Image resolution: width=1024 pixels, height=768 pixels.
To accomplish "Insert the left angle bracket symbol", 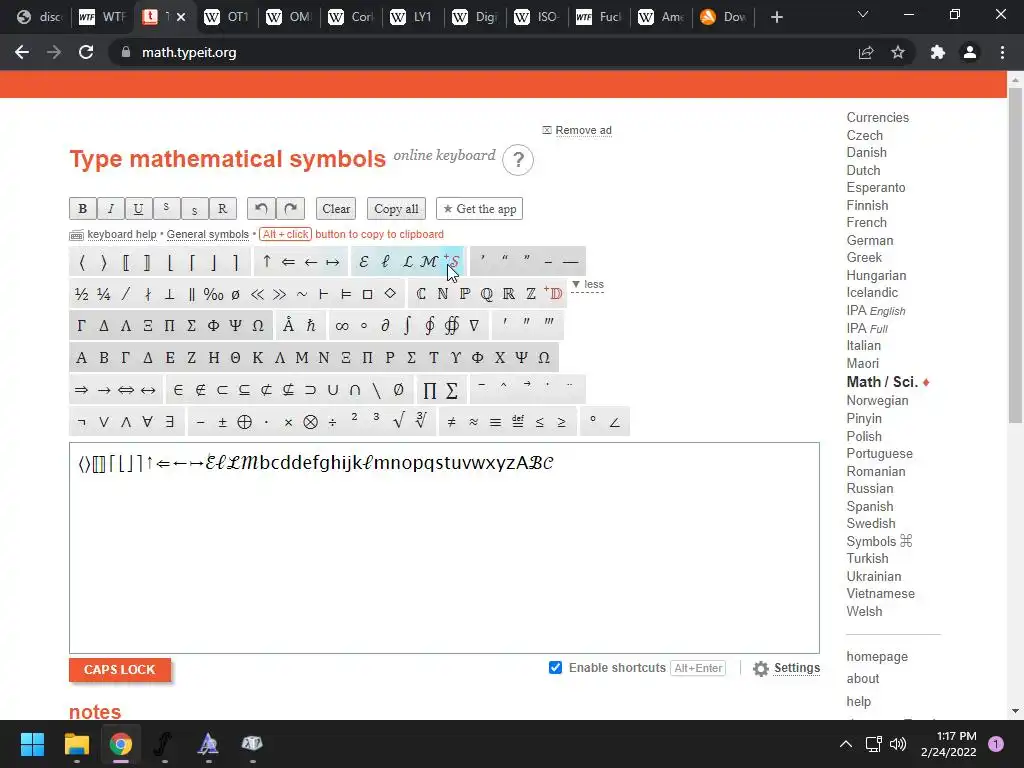I will point(82,263).
